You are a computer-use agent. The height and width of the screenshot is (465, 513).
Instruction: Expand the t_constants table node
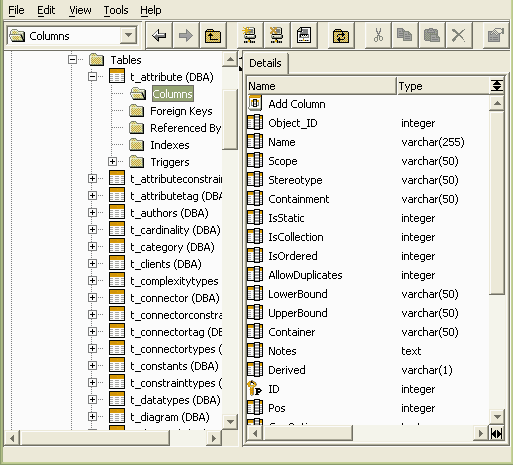(92, 366)
